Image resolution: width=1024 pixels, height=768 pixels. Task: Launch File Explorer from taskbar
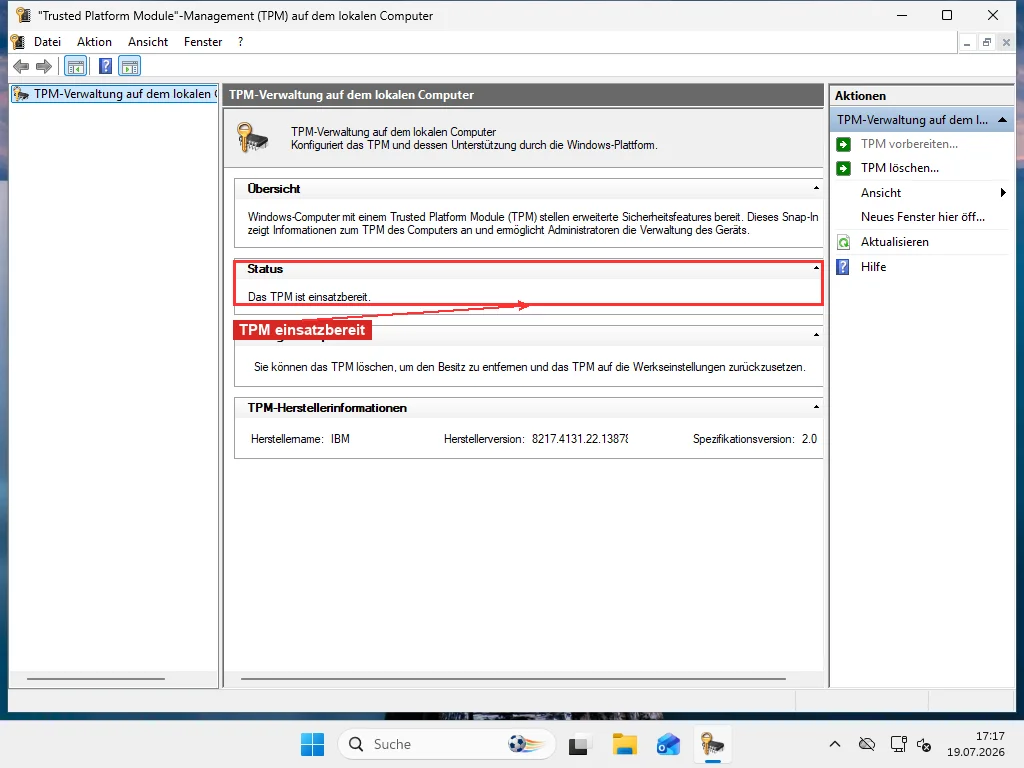pyautogui.click(x=624, y=744)
